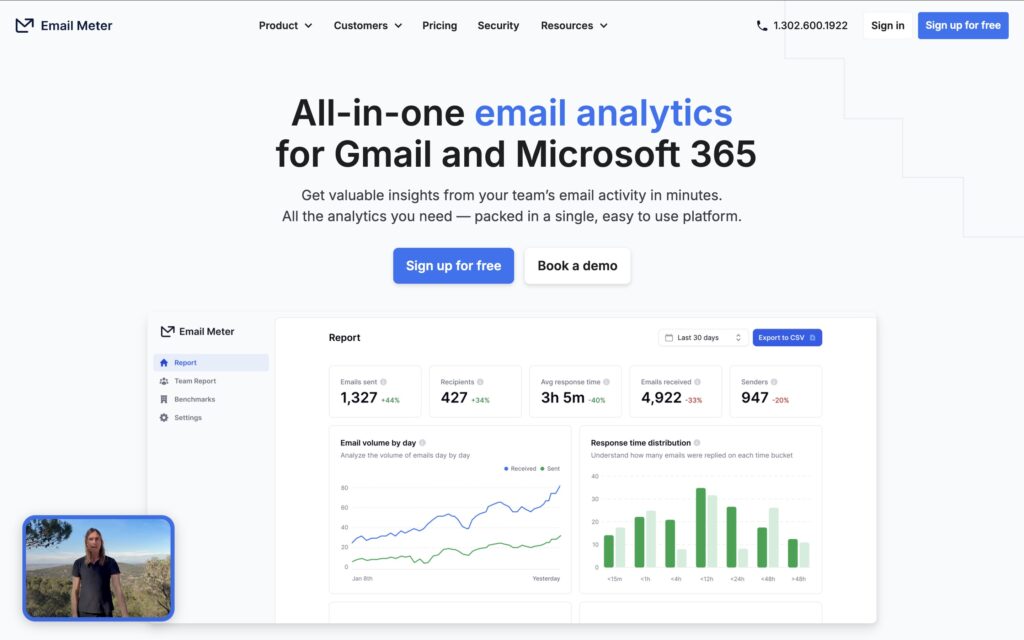Viewport: 1024px width, 640px height.
Task: Open the gear icon next to Settings
Action: click(164, 417)
